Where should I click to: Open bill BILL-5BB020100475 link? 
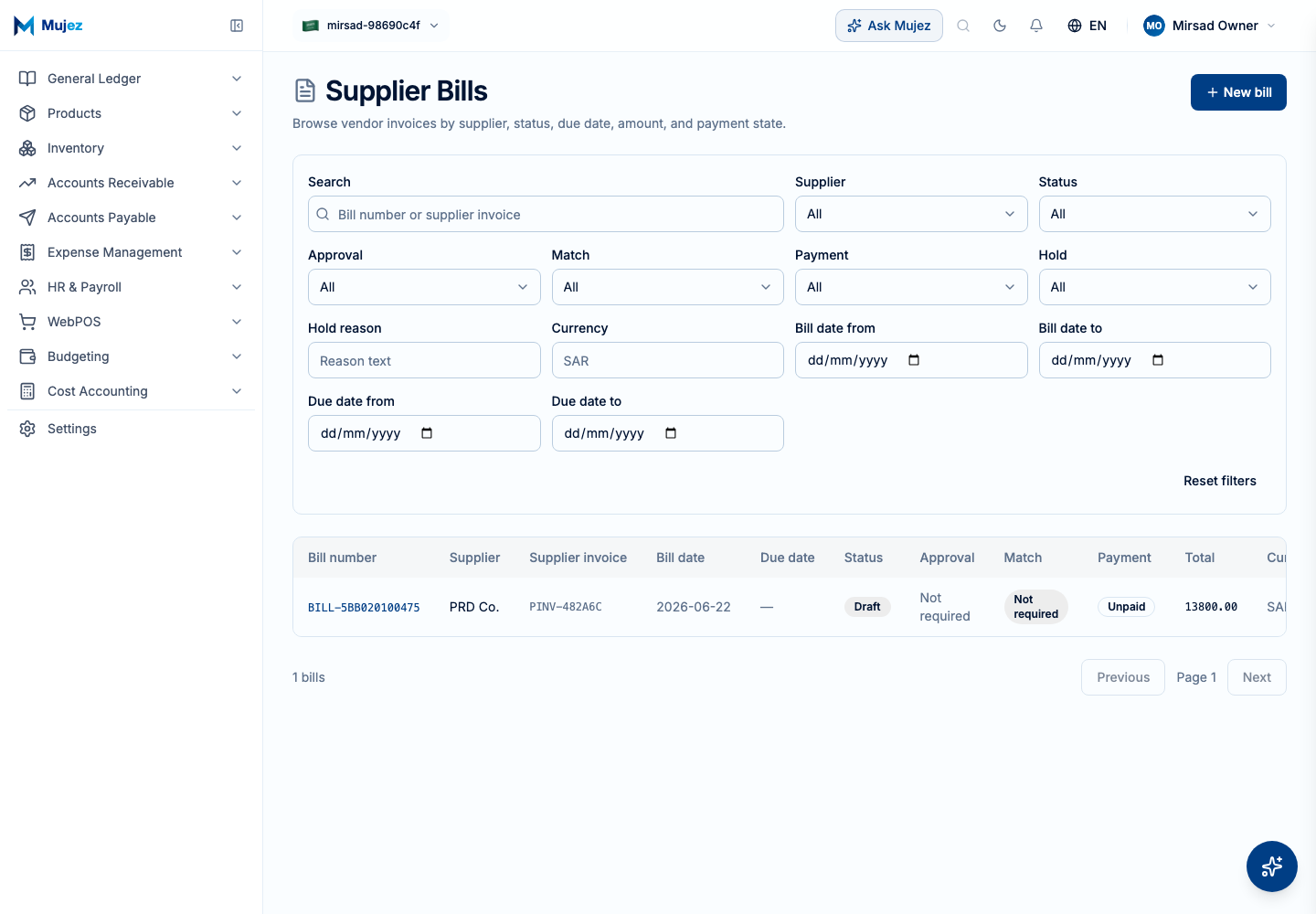(x=364, y=608)
